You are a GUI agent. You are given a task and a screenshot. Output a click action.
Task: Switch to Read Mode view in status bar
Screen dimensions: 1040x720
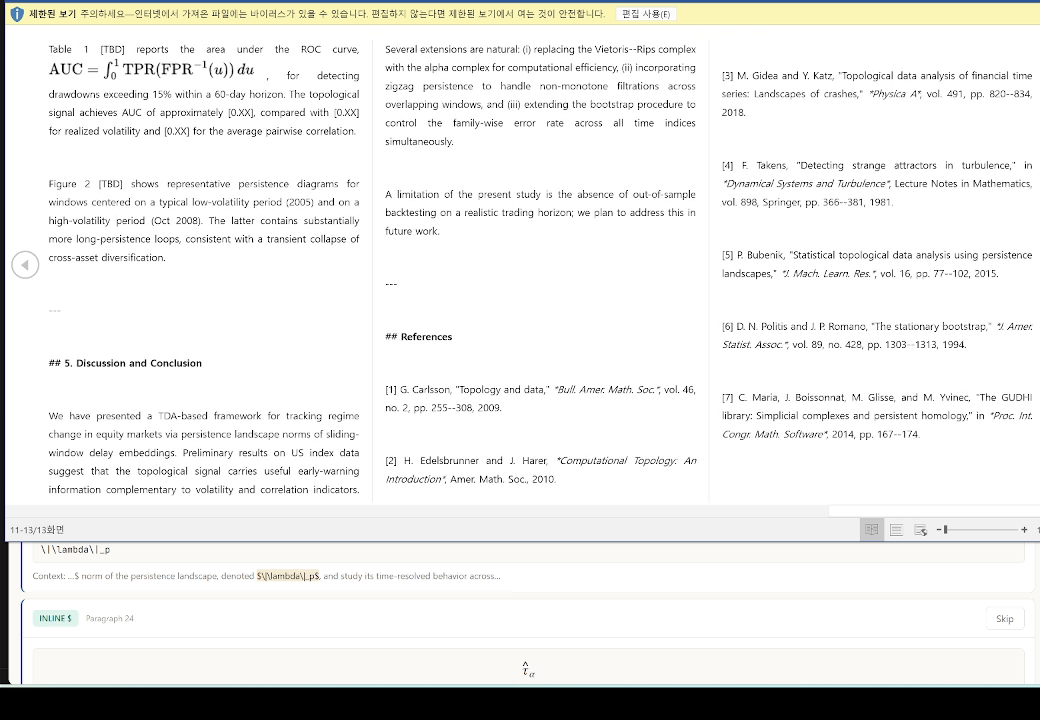click(x=872, y=530)
